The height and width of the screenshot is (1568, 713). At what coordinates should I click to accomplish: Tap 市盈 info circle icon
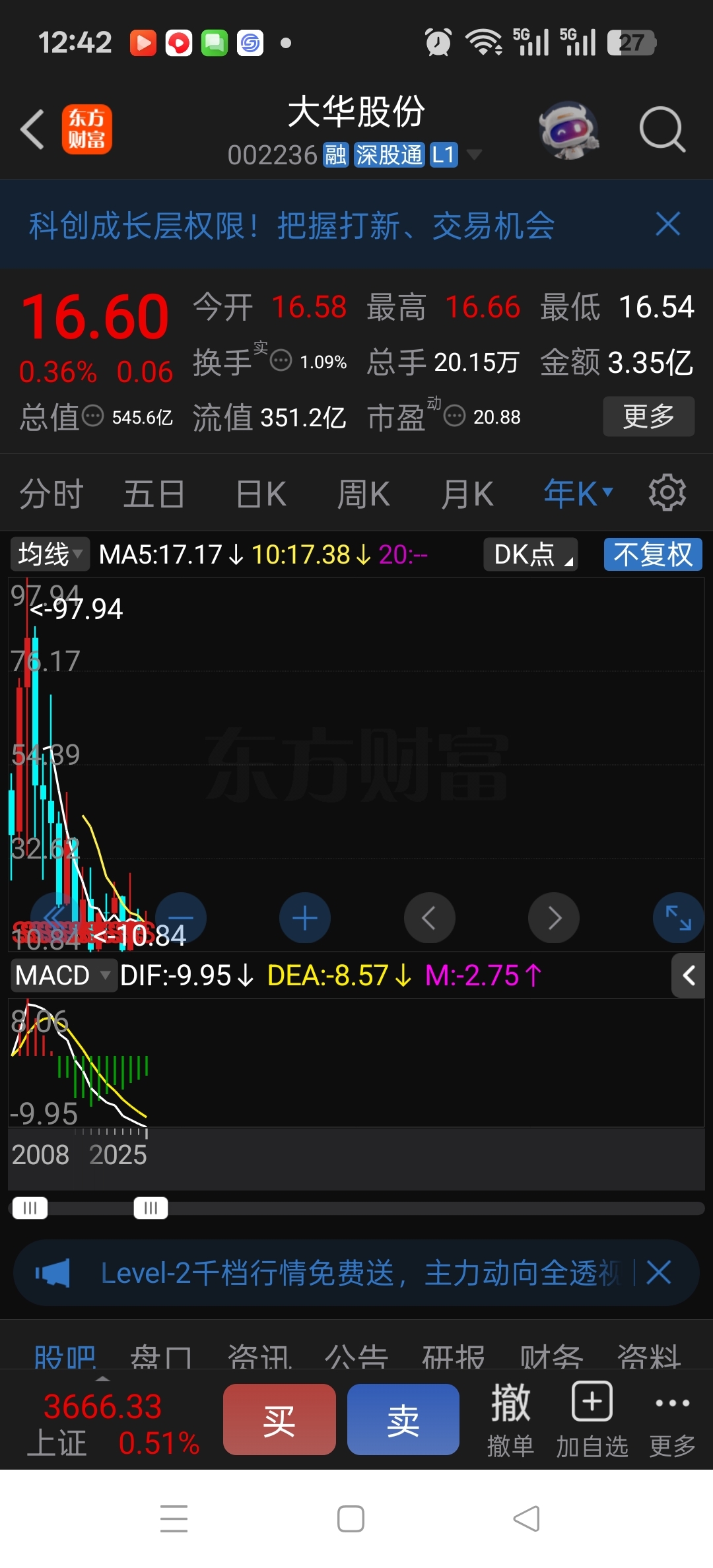[454, 416]
